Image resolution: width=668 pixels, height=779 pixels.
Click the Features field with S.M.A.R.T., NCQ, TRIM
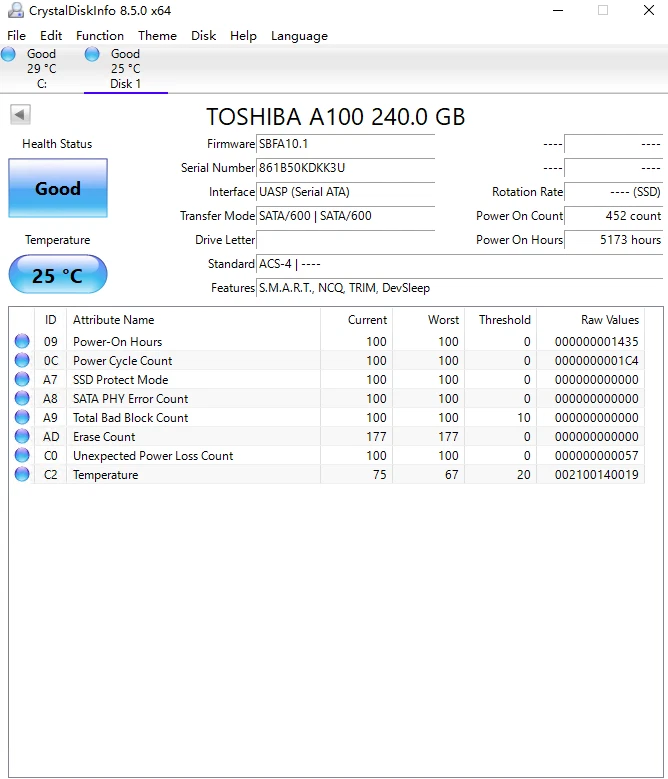pos(459,288)
